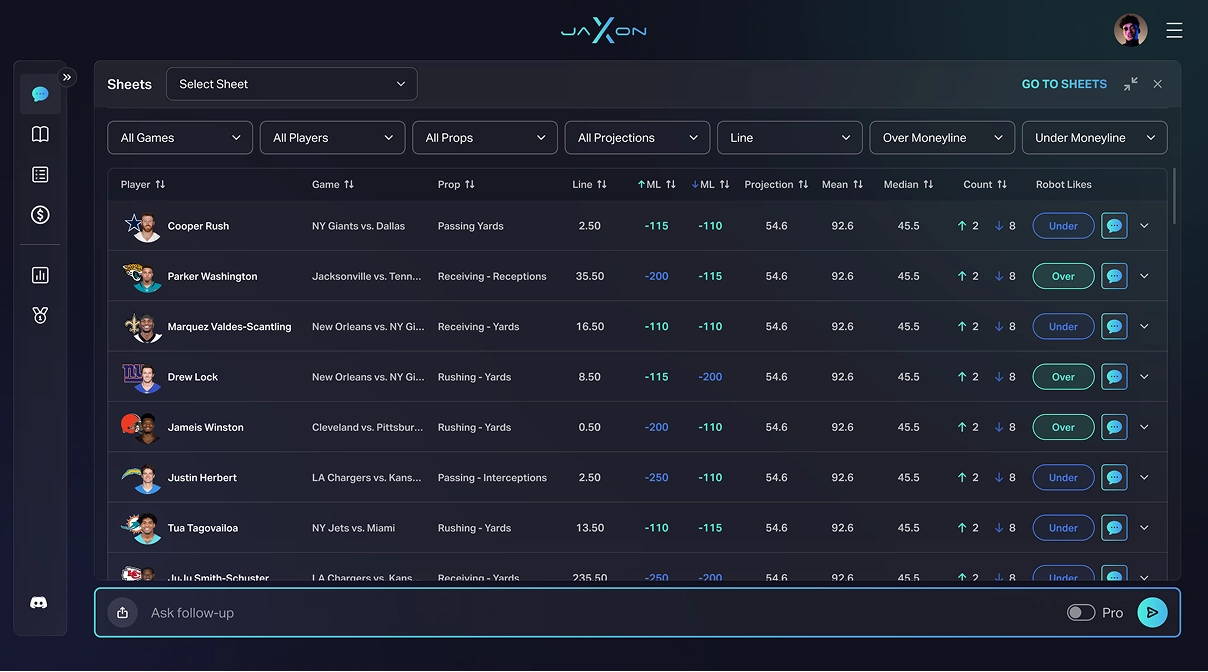Click the open book icon in sidebar
This screenshot has height=672, width=1208.
40,134
